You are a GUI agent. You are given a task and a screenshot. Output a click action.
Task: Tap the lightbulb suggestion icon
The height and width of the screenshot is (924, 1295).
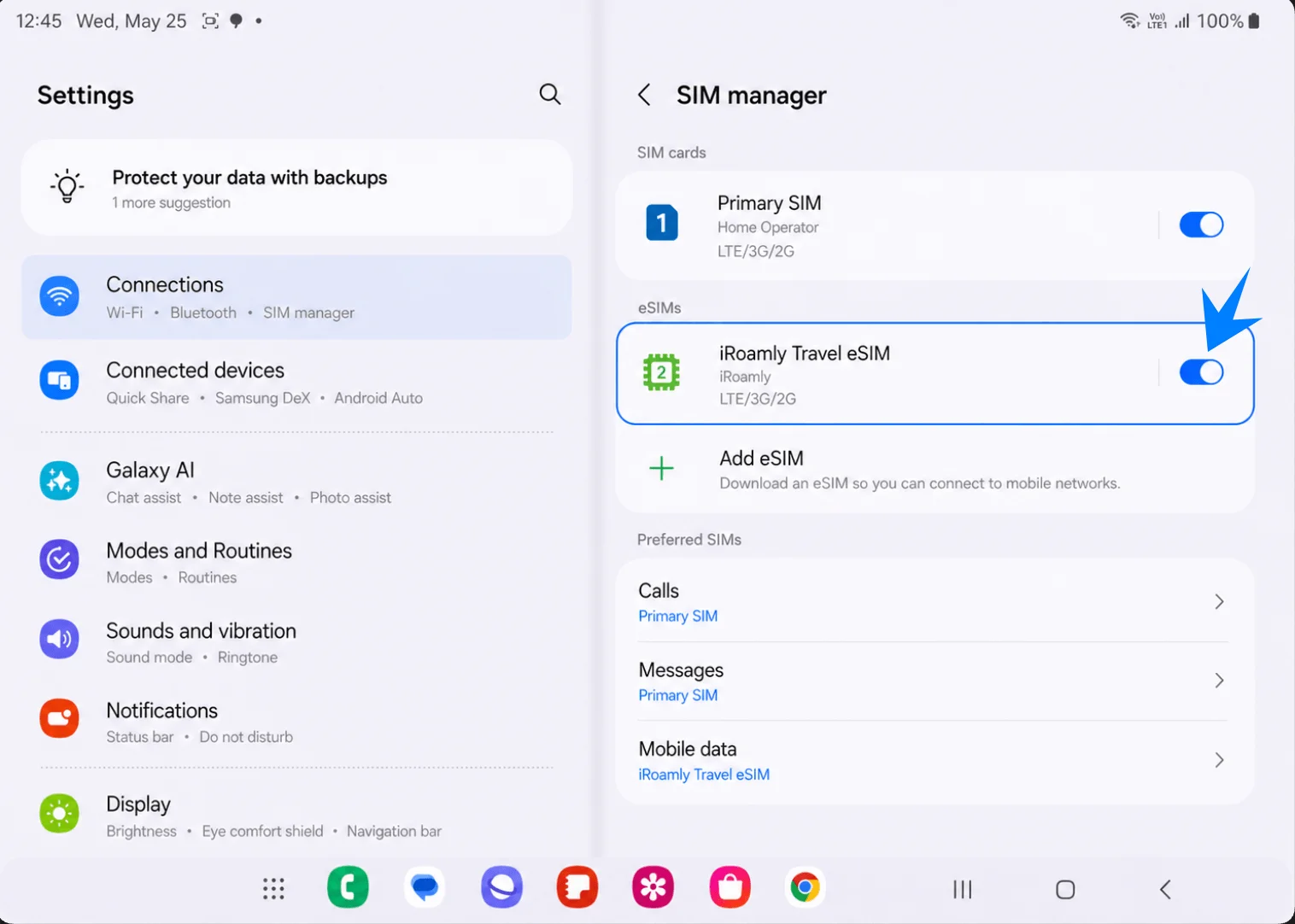pos(67,186)
